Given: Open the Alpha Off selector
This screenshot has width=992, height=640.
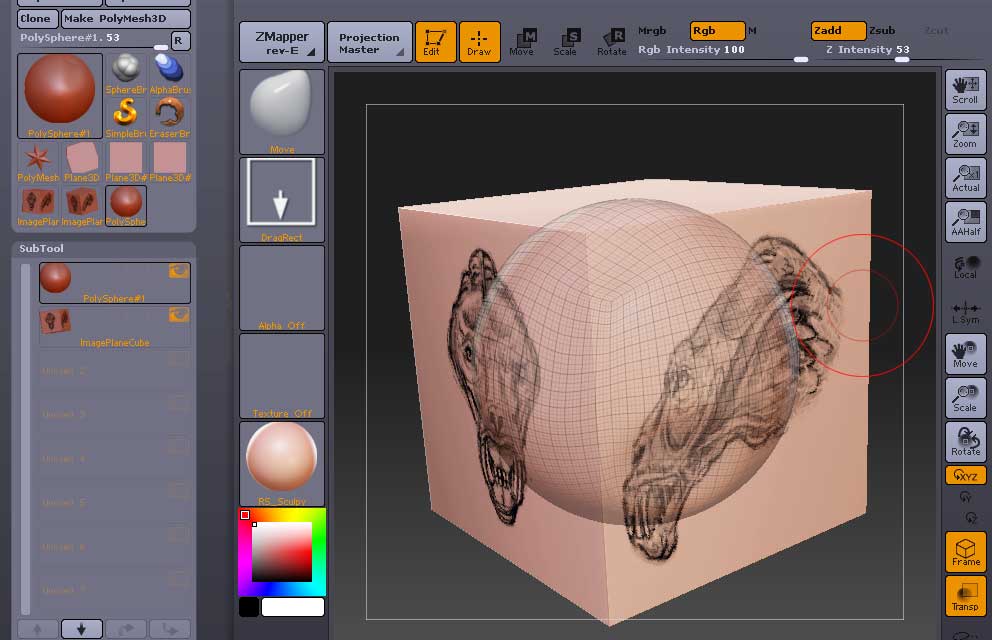Looking at the screenshot, I should [x=282, y=288].
